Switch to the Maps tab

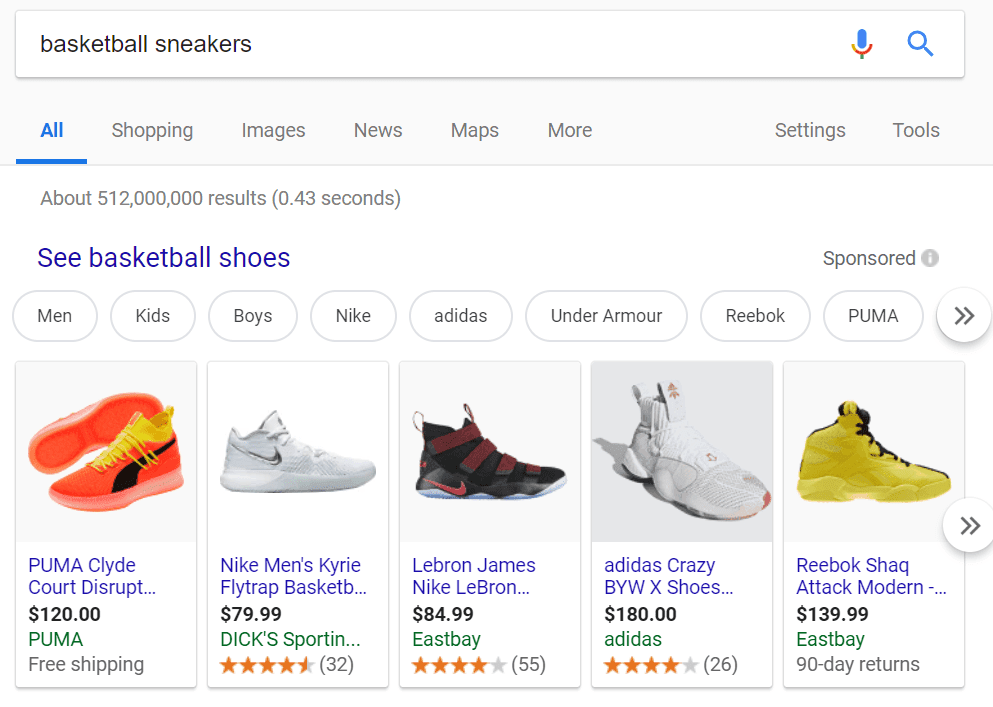point(475,131)
